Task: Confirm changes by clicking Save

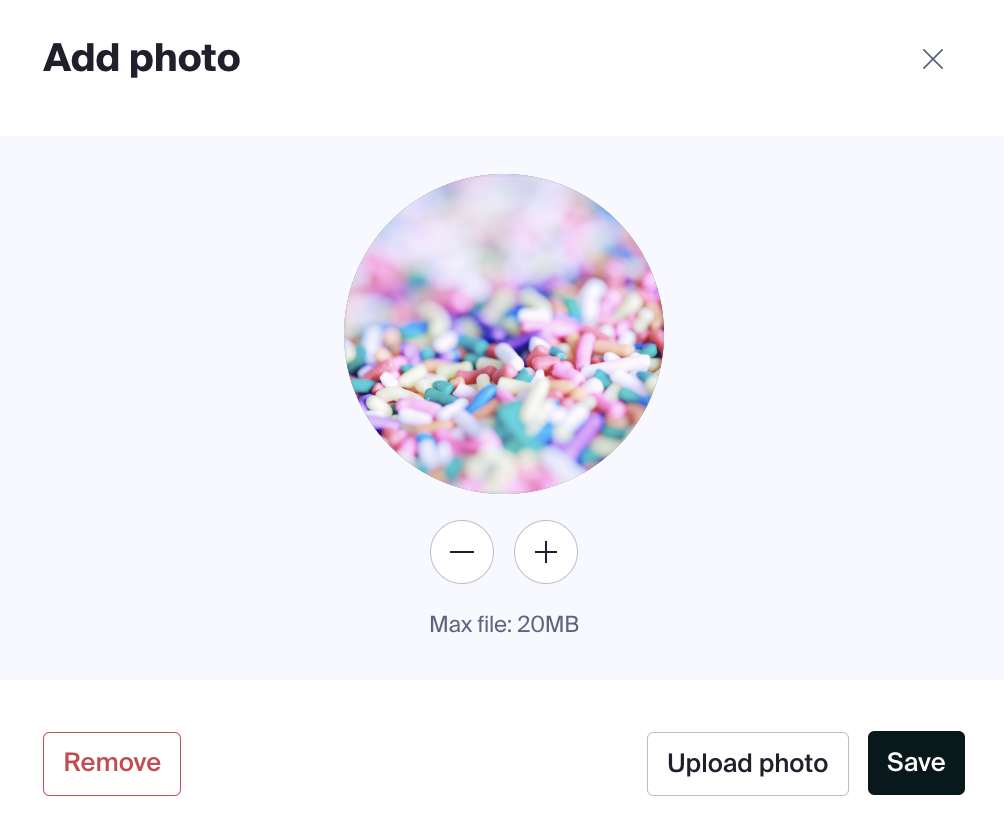Action: 916,762
